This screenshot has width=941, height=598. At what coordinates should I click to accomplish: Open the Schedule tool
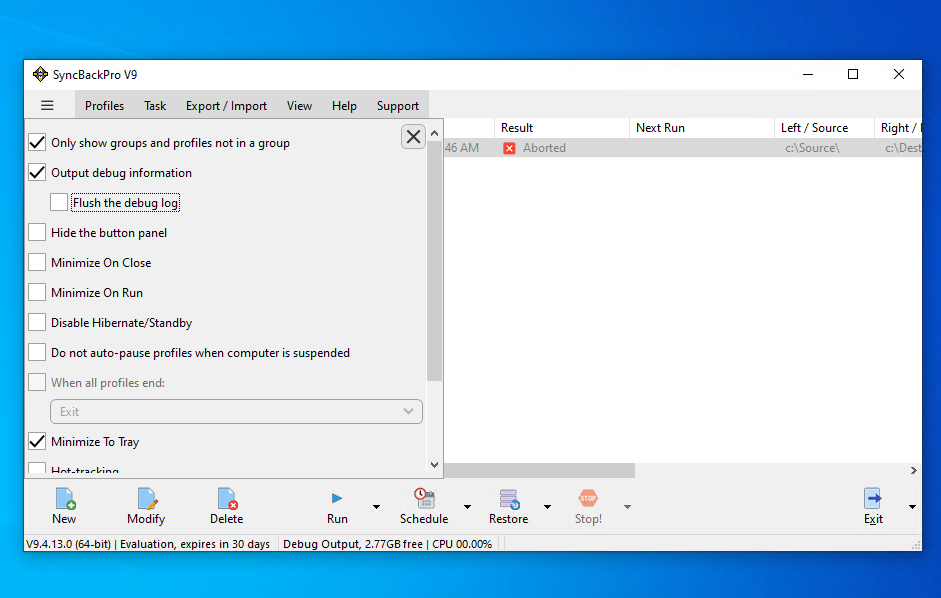[x=424, y=507]
